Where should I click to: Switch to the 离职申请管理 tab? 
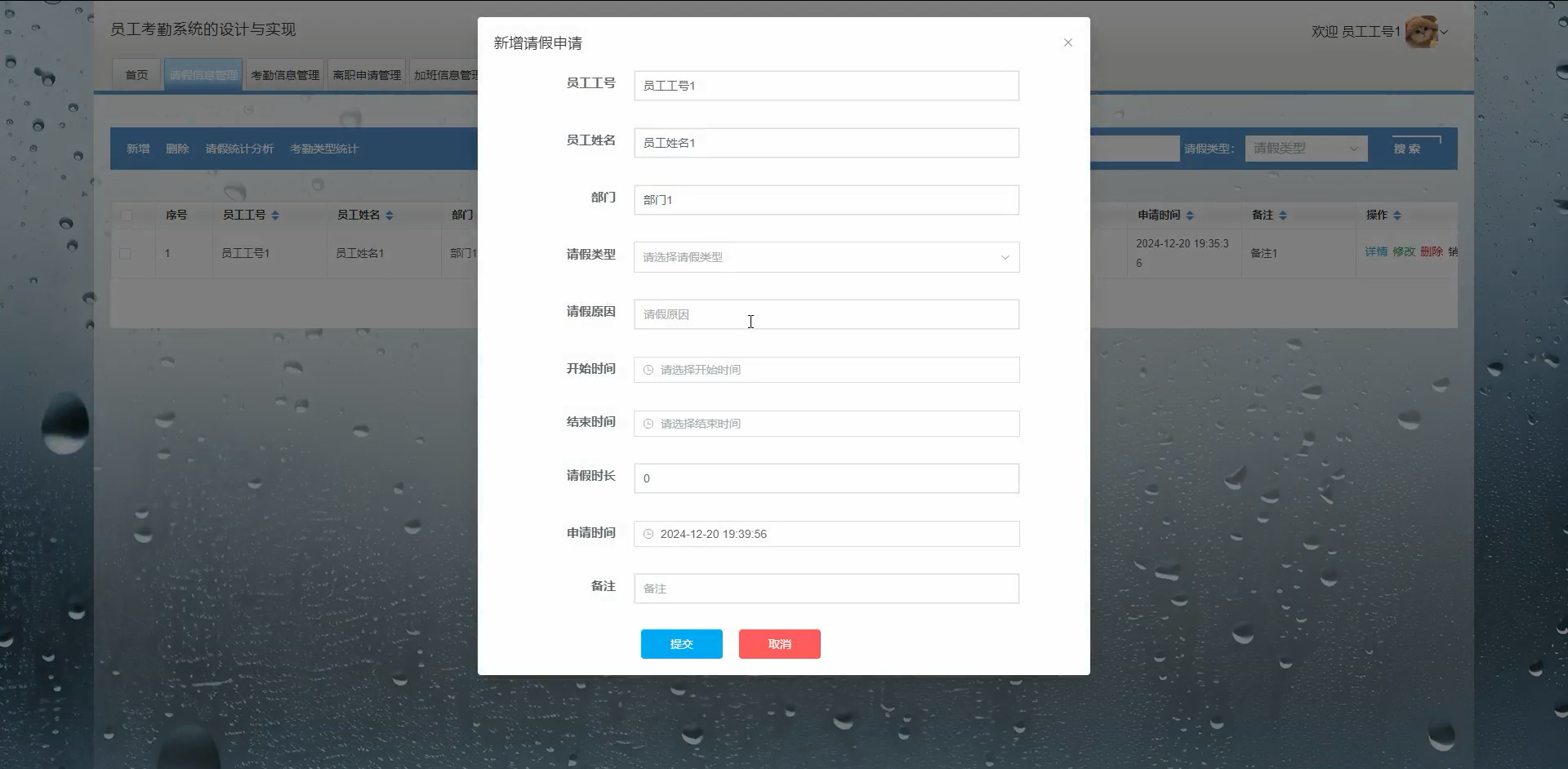tap(366, 73)
